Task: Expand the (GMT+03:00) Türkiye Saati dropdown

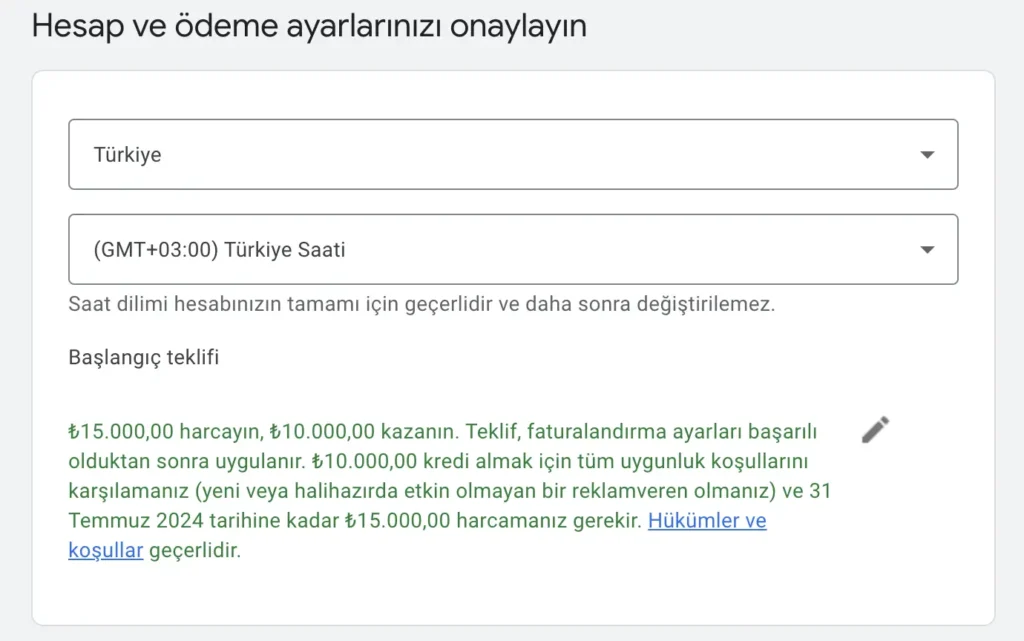Action: 500,249
